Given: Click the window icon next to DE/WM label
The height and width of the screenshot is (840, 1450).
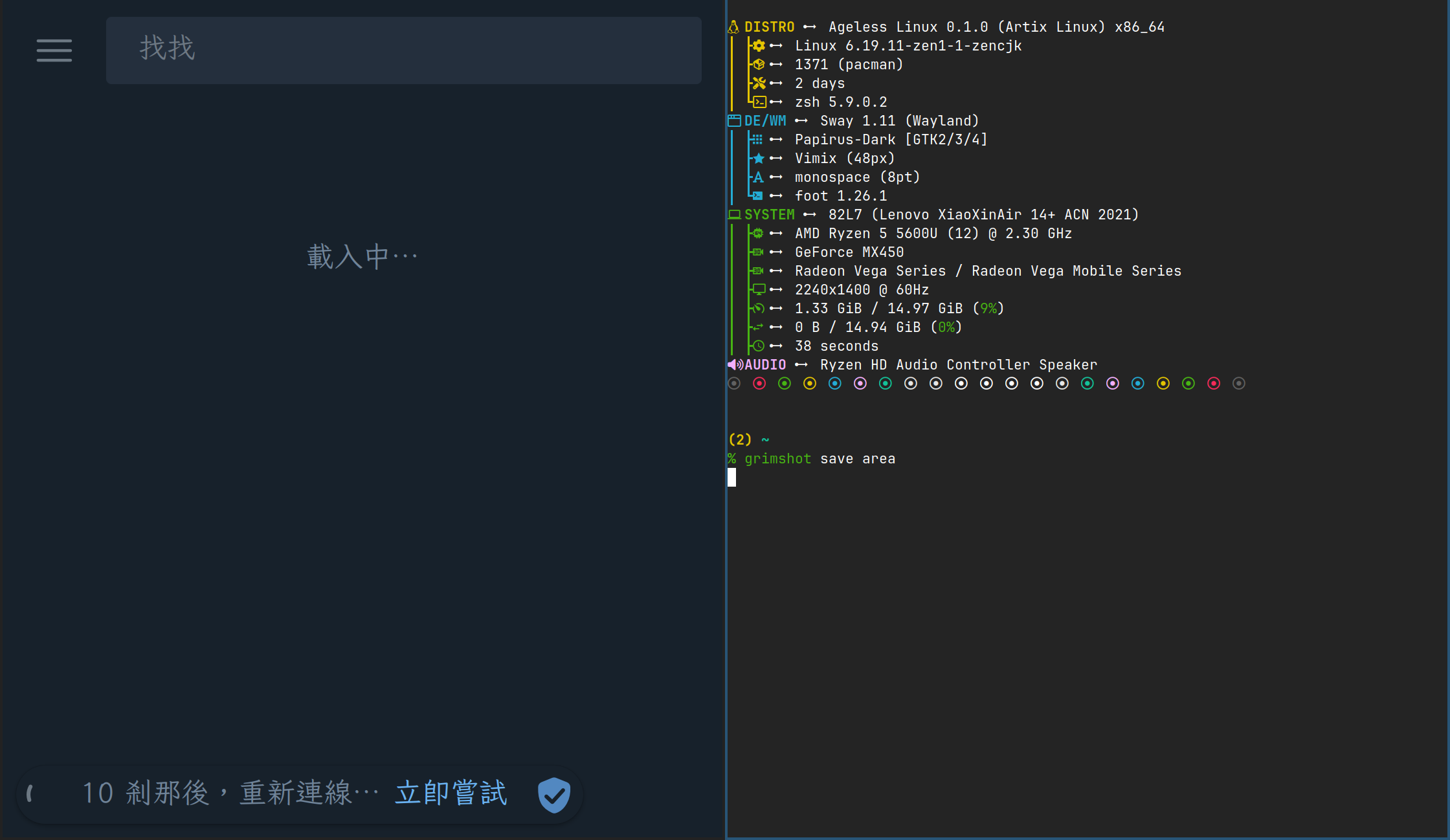Looking at the screenshot, I should (734, 120).
